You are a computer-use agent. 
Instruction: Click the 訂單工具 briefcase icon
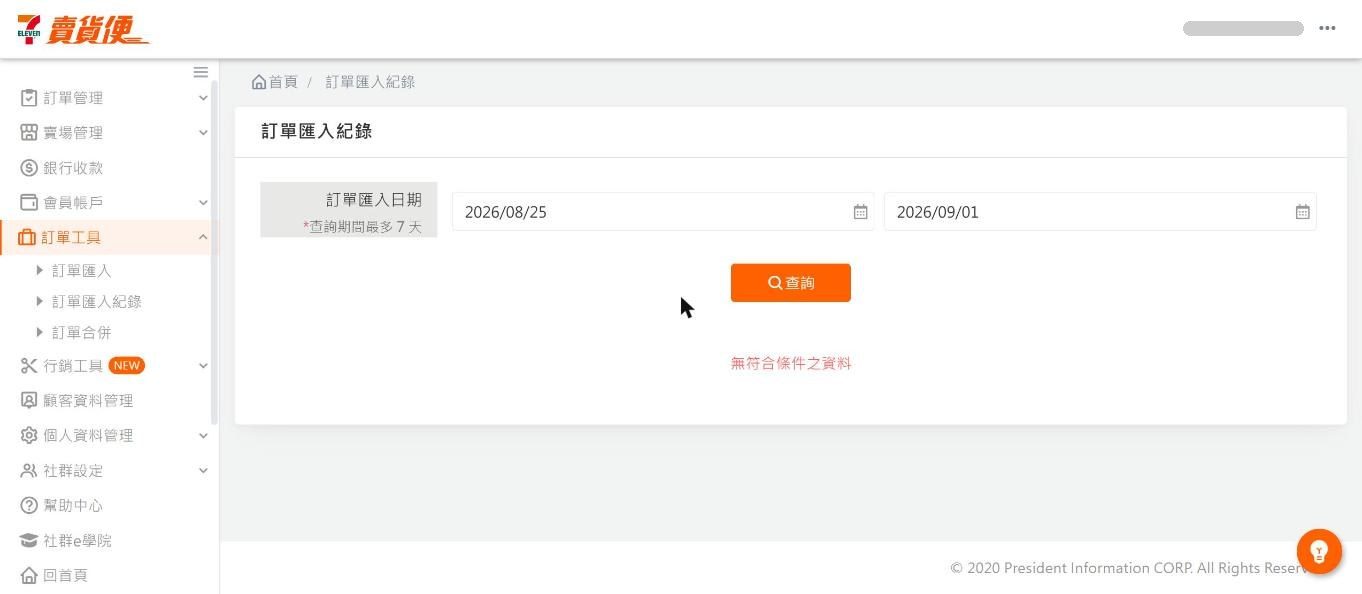click(x=27, y=237)
